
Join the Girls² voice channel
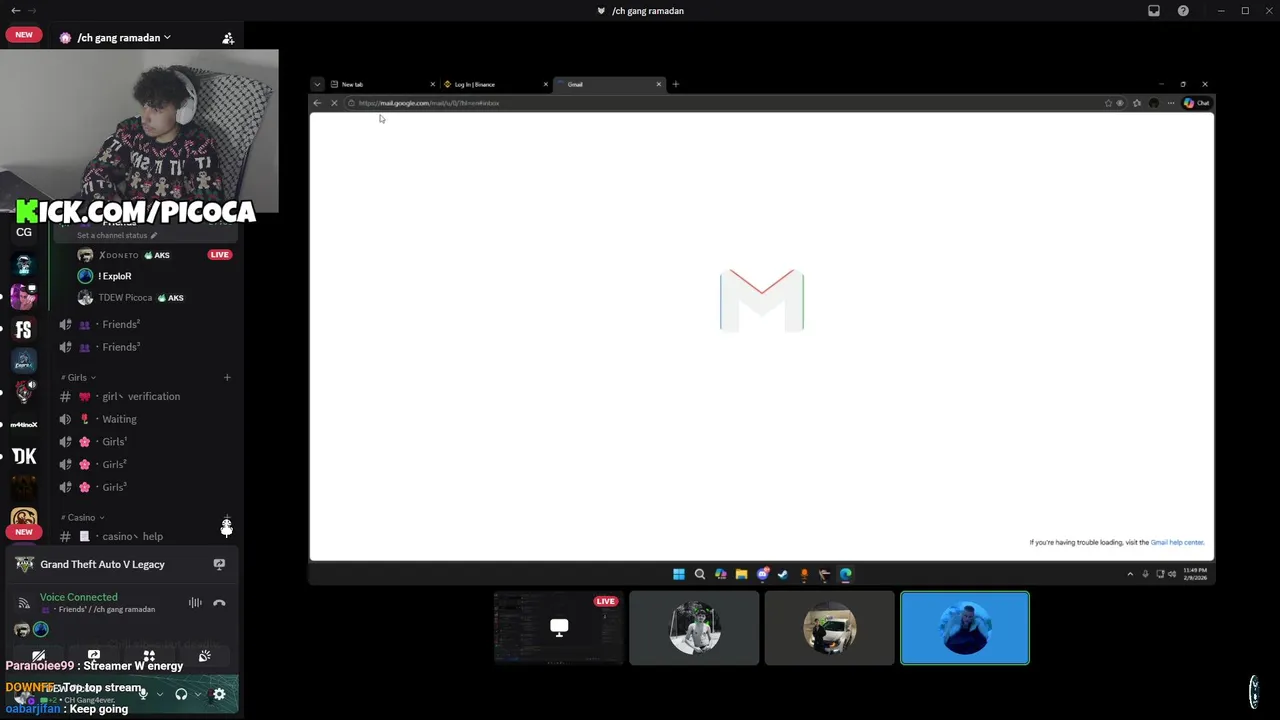click(x=145, y=464)
